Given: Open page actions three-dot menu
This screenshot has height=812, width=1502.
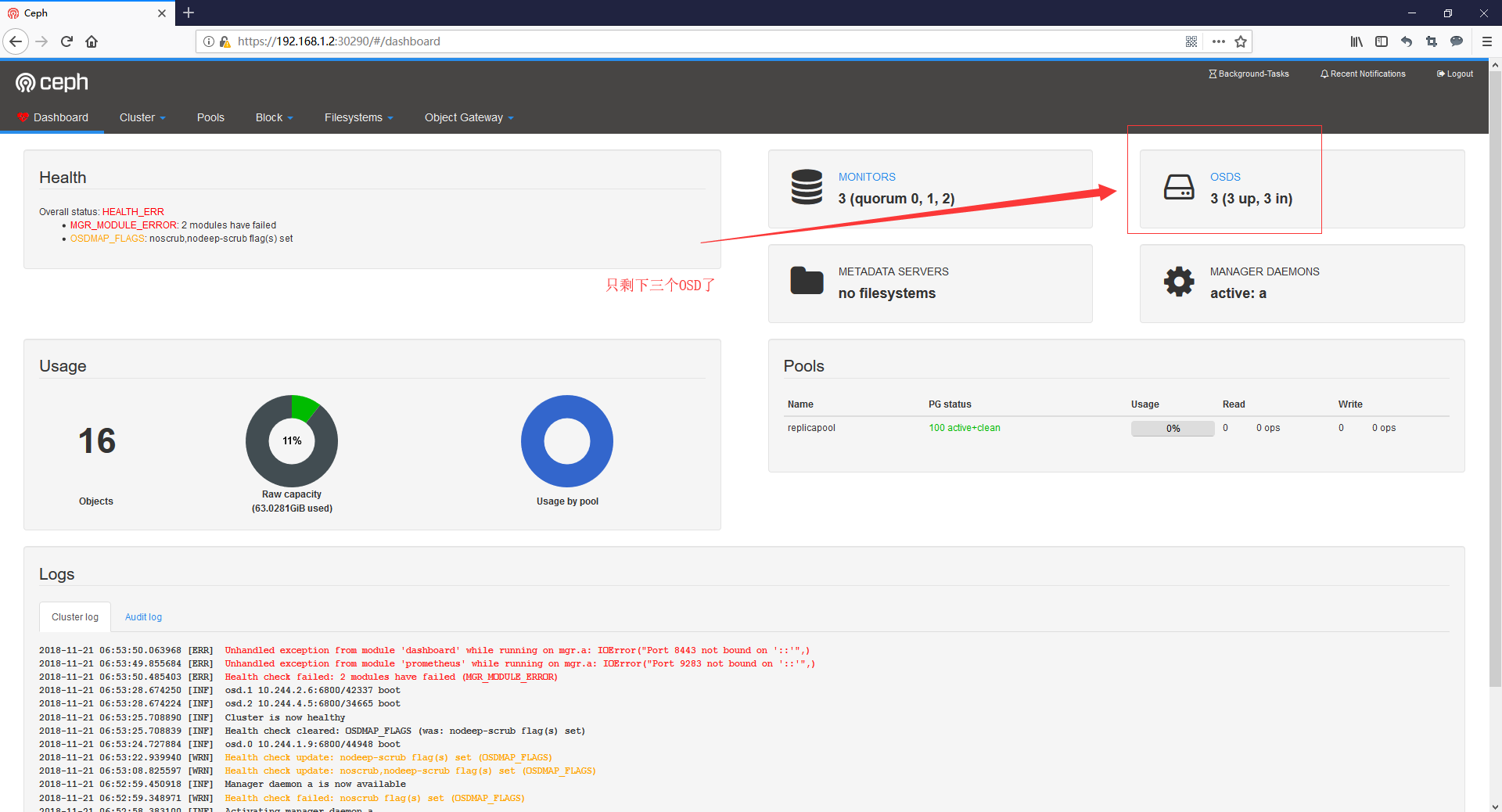Looking at the screenshot, I should tap(1218, 41).
